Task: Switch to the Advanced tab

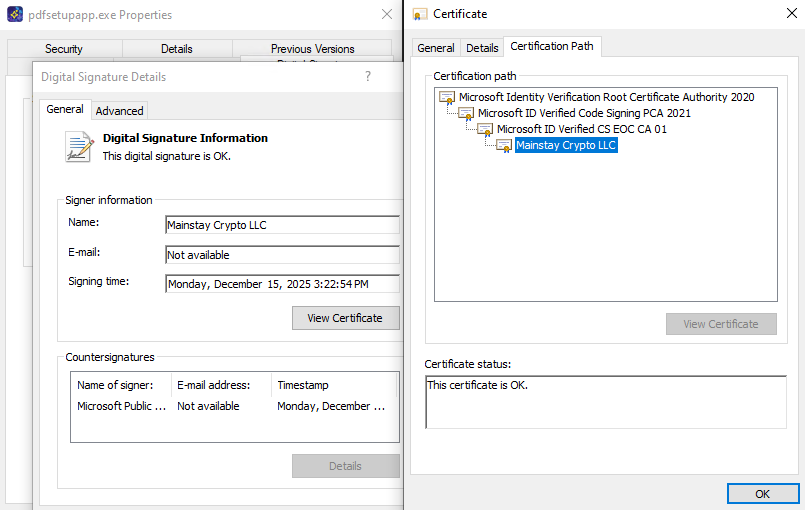Action: (x=120, y=111)
